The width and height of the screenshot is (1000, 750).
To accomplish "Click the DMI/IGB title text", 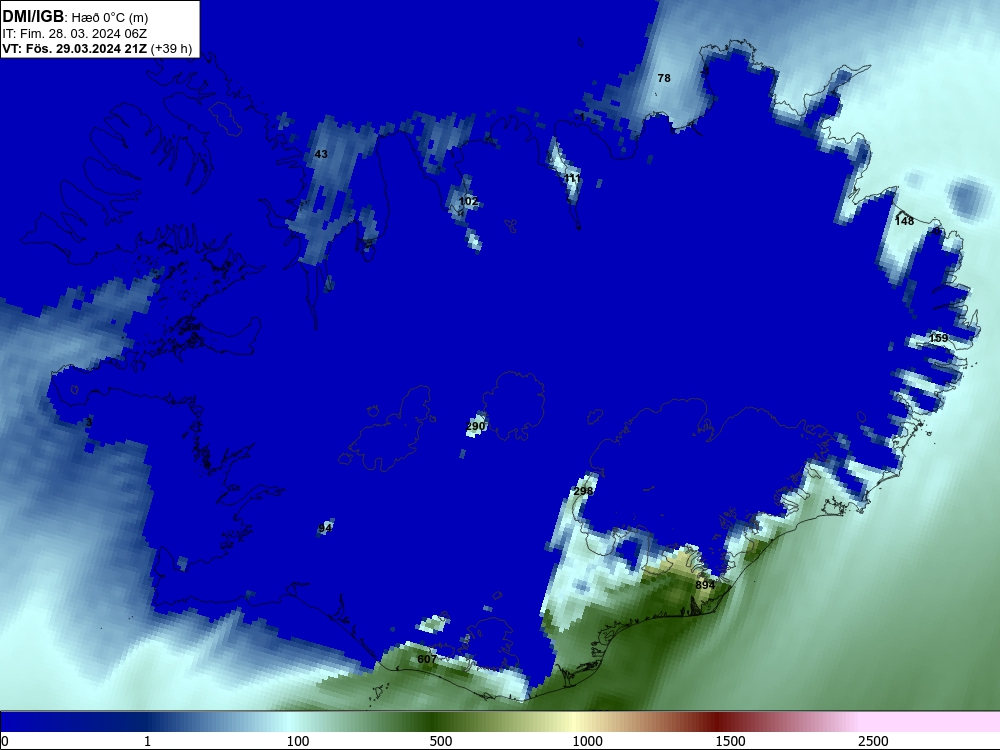I will (33, 16).
